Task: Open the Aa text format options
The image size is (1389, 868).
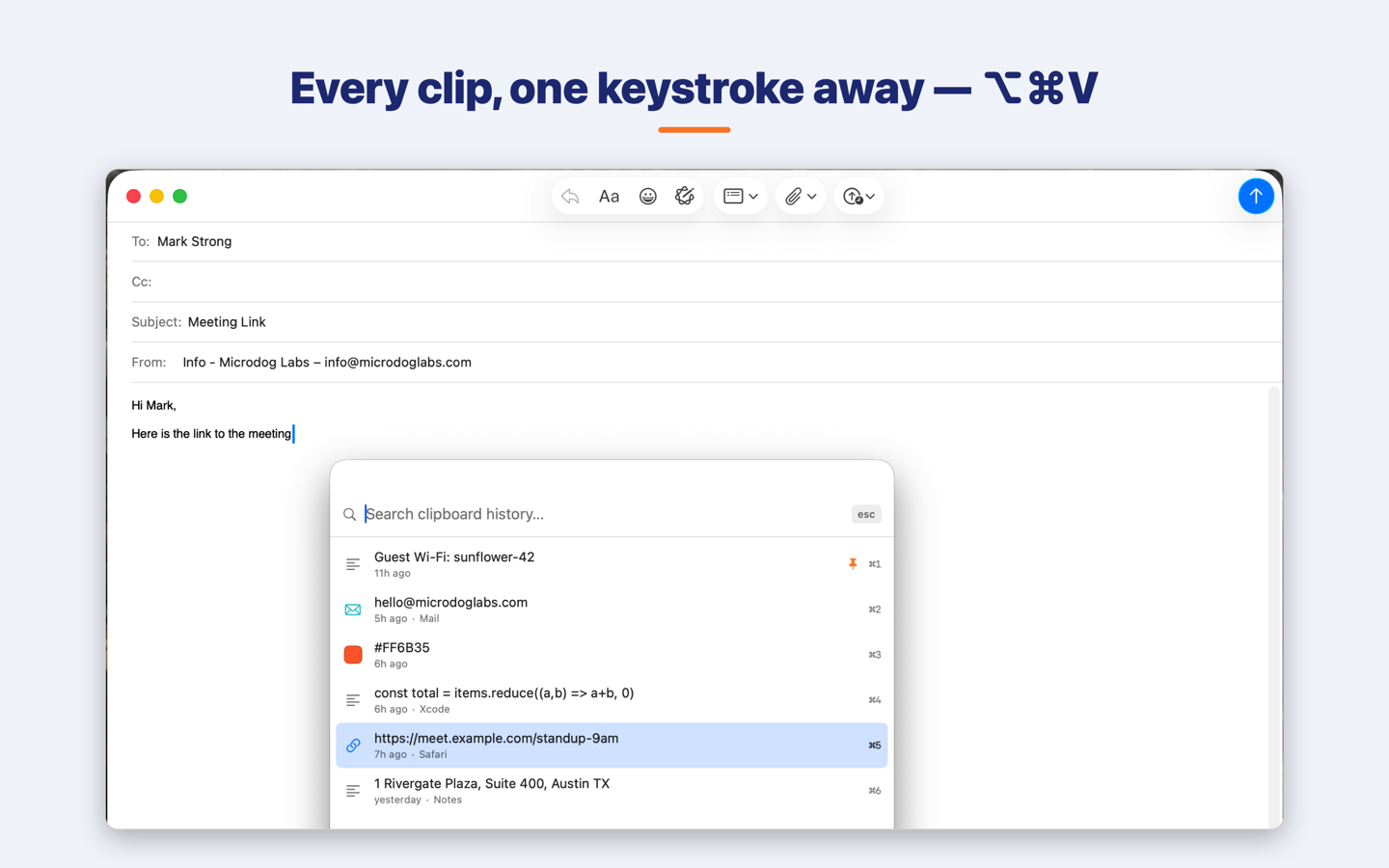Action: coord(609,197)
